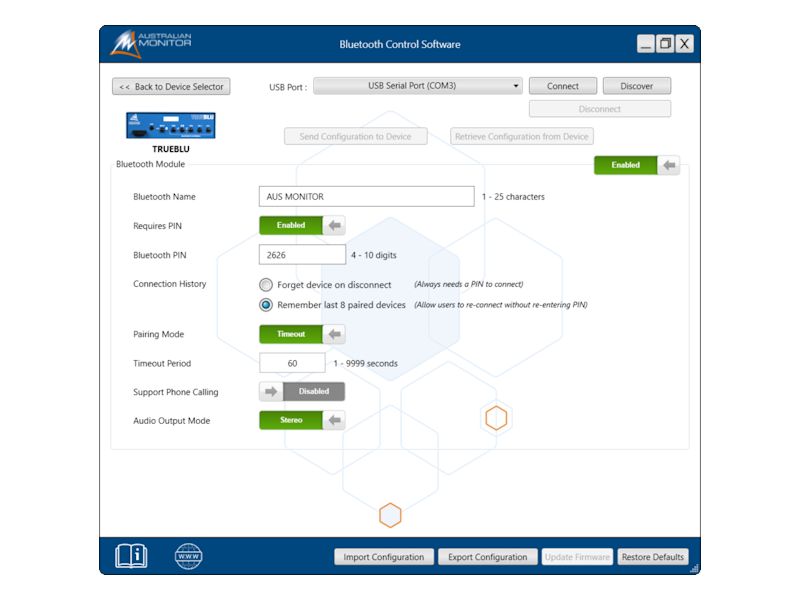800x600 pixels.
Task: Select Remember last 8 paired devices
Action: point(266,305)
